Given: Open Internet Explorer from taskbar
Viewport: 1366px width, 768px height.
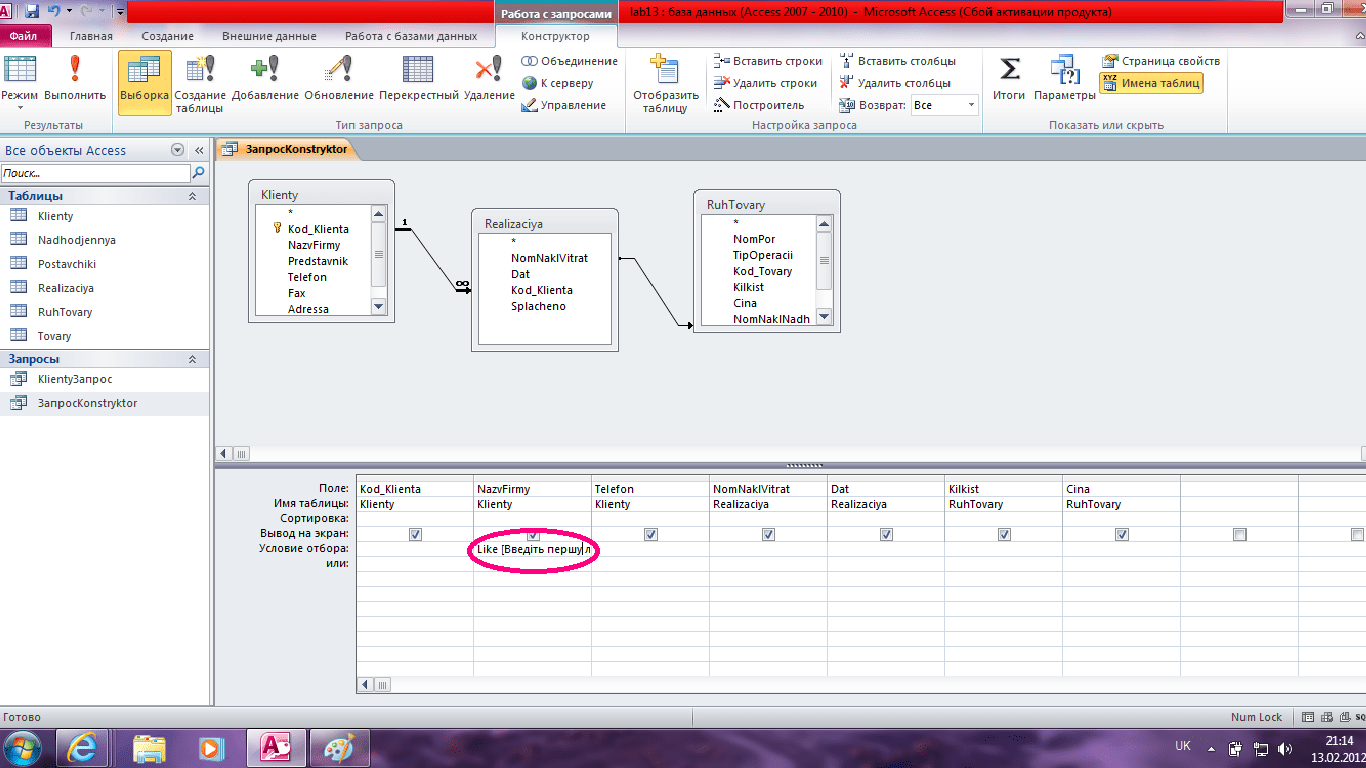Looking at the screenshot, I should pos(82,747).
